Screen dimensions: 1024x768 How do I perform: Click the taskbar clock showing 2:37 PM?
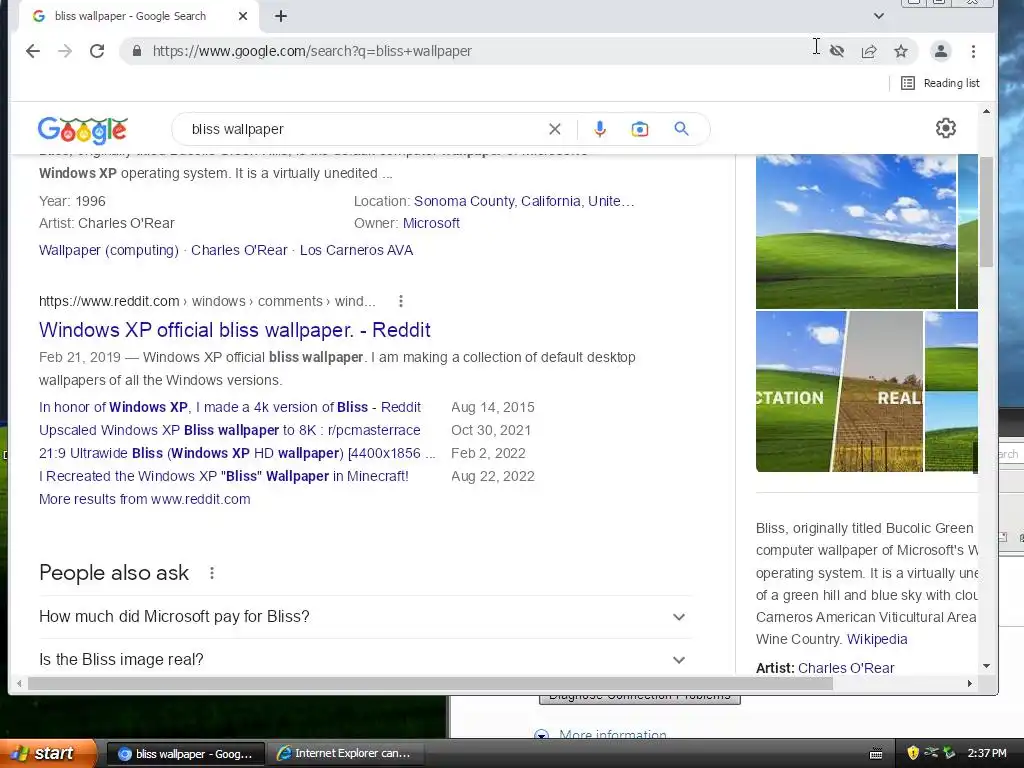click(987, 753)
